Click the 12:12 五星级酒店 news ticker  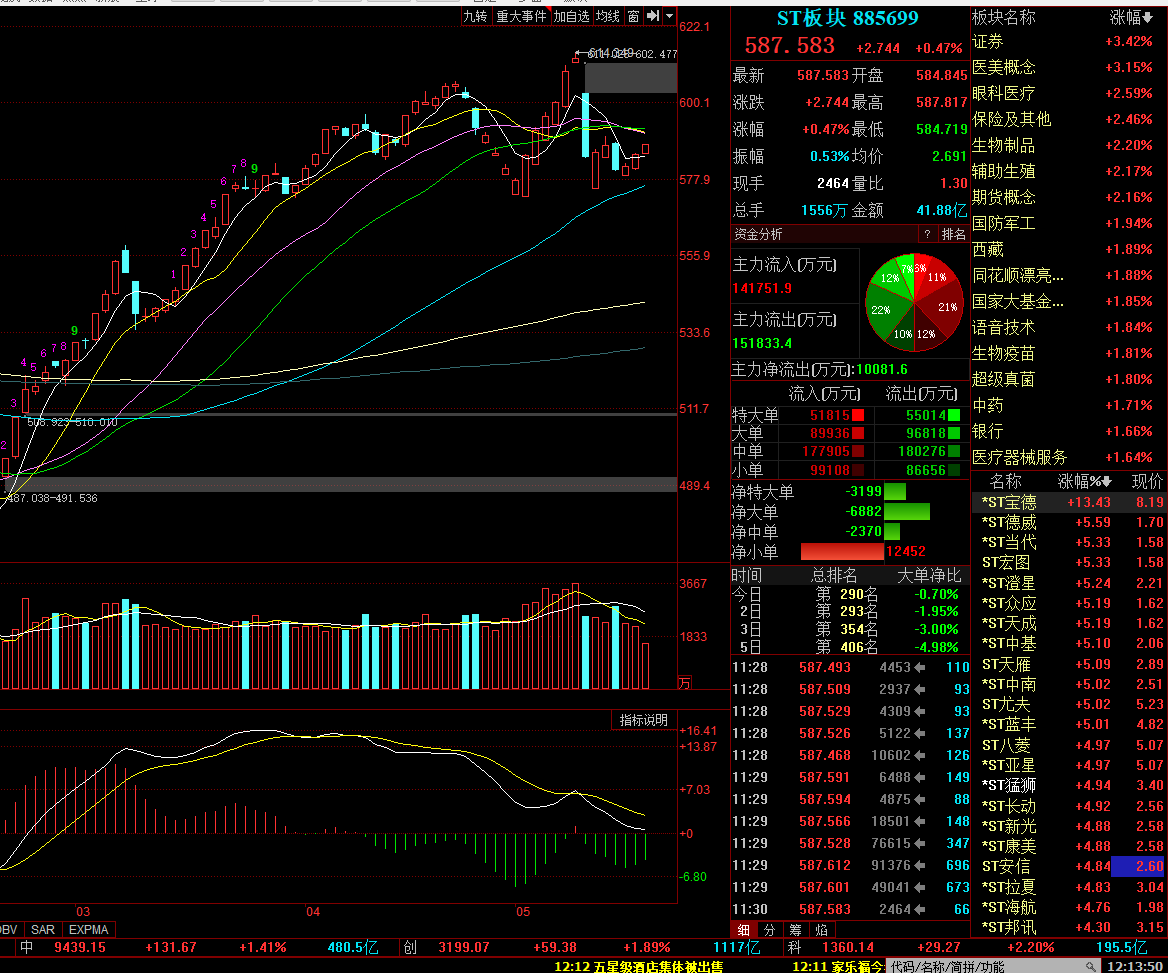point(638,966)
